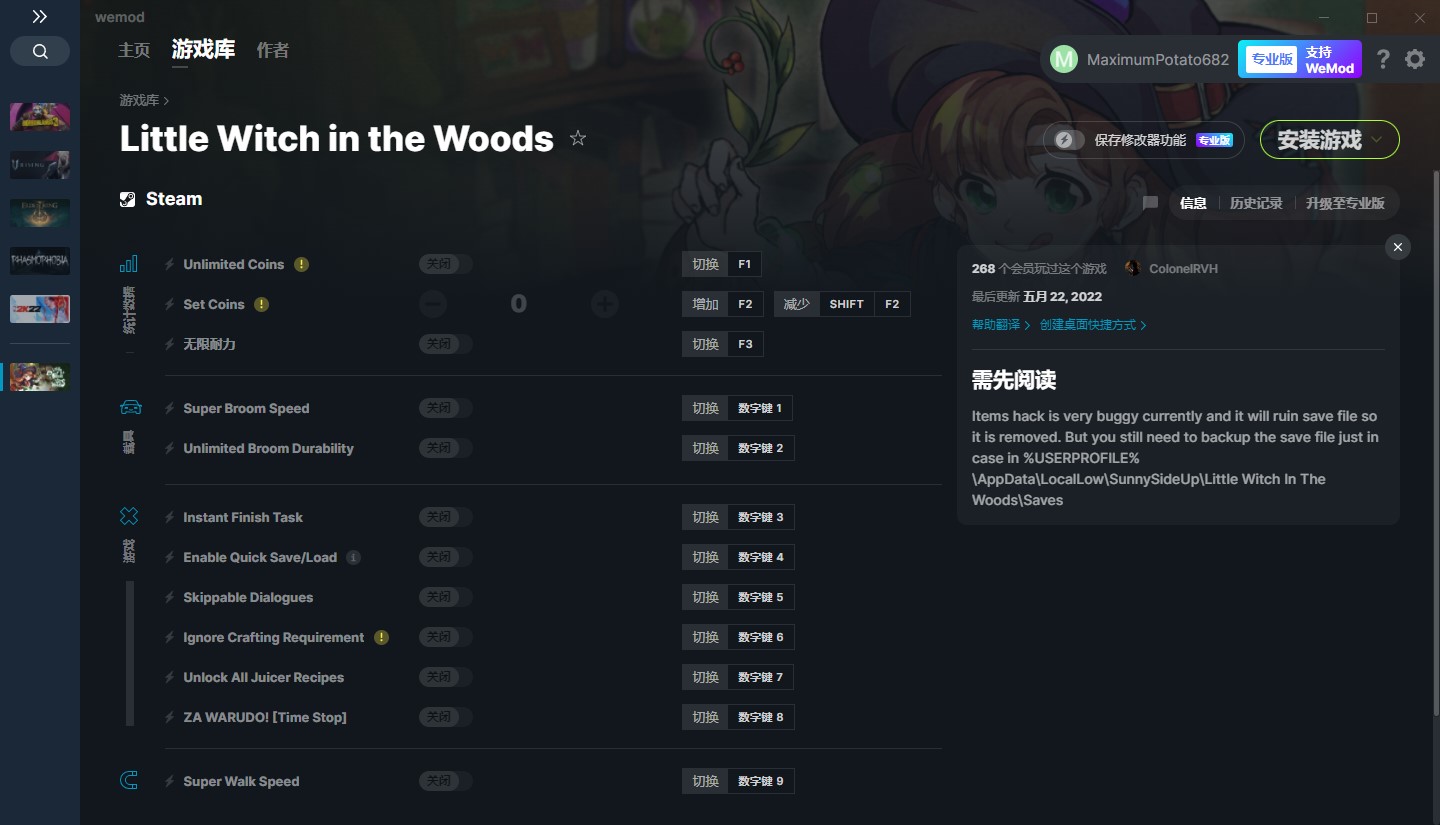Click 创建桌面快捷方式 link
The height and width of the screenshot is (825, 1440).
tap(1093, 325)
